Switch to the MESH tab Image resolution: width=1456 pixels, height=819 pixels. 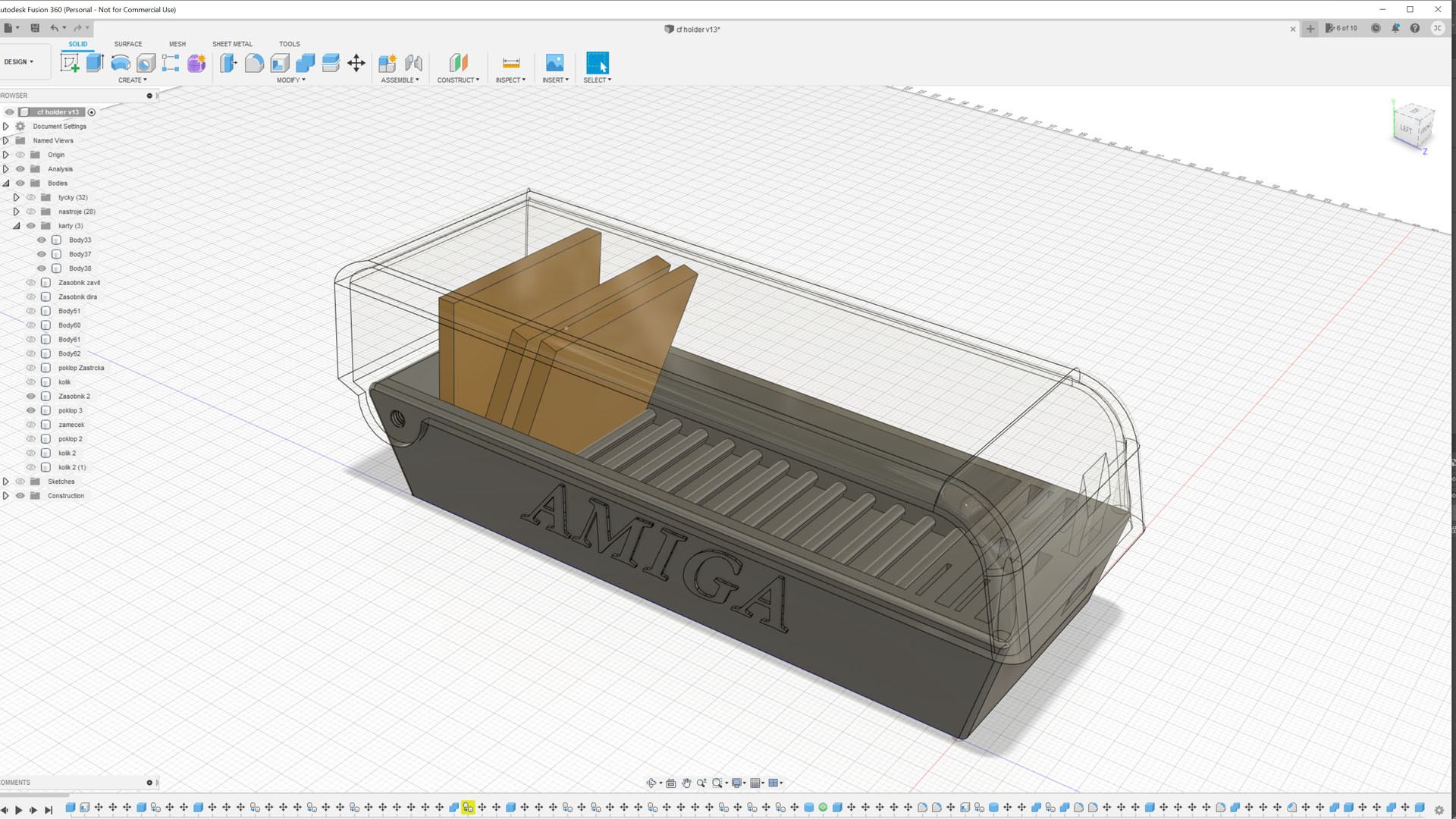[x=177, y=44]
